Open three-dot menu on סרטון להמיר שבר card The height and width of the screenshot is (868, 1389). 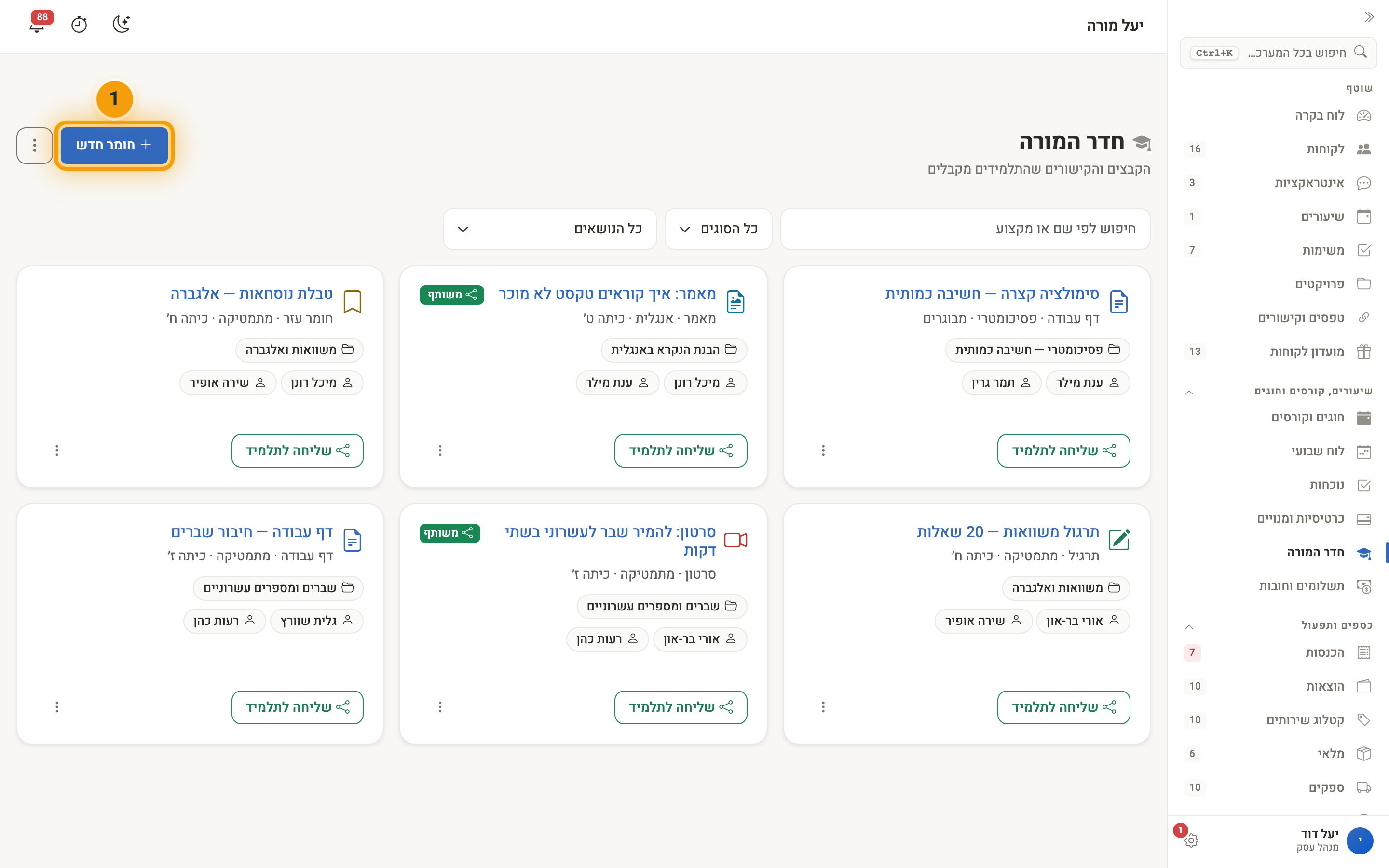(x=440, y=706)
